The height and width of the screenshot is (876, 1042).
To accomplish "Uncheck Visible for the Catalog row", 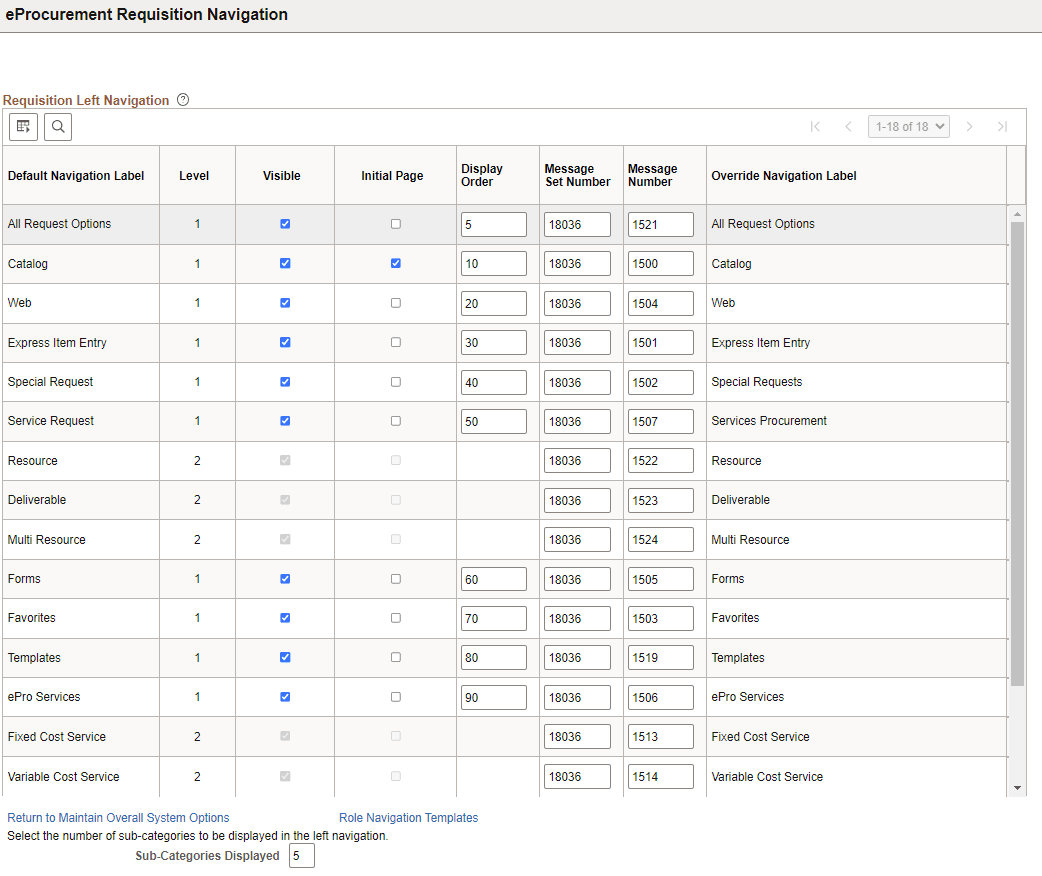I will click(x=283, y=263).
